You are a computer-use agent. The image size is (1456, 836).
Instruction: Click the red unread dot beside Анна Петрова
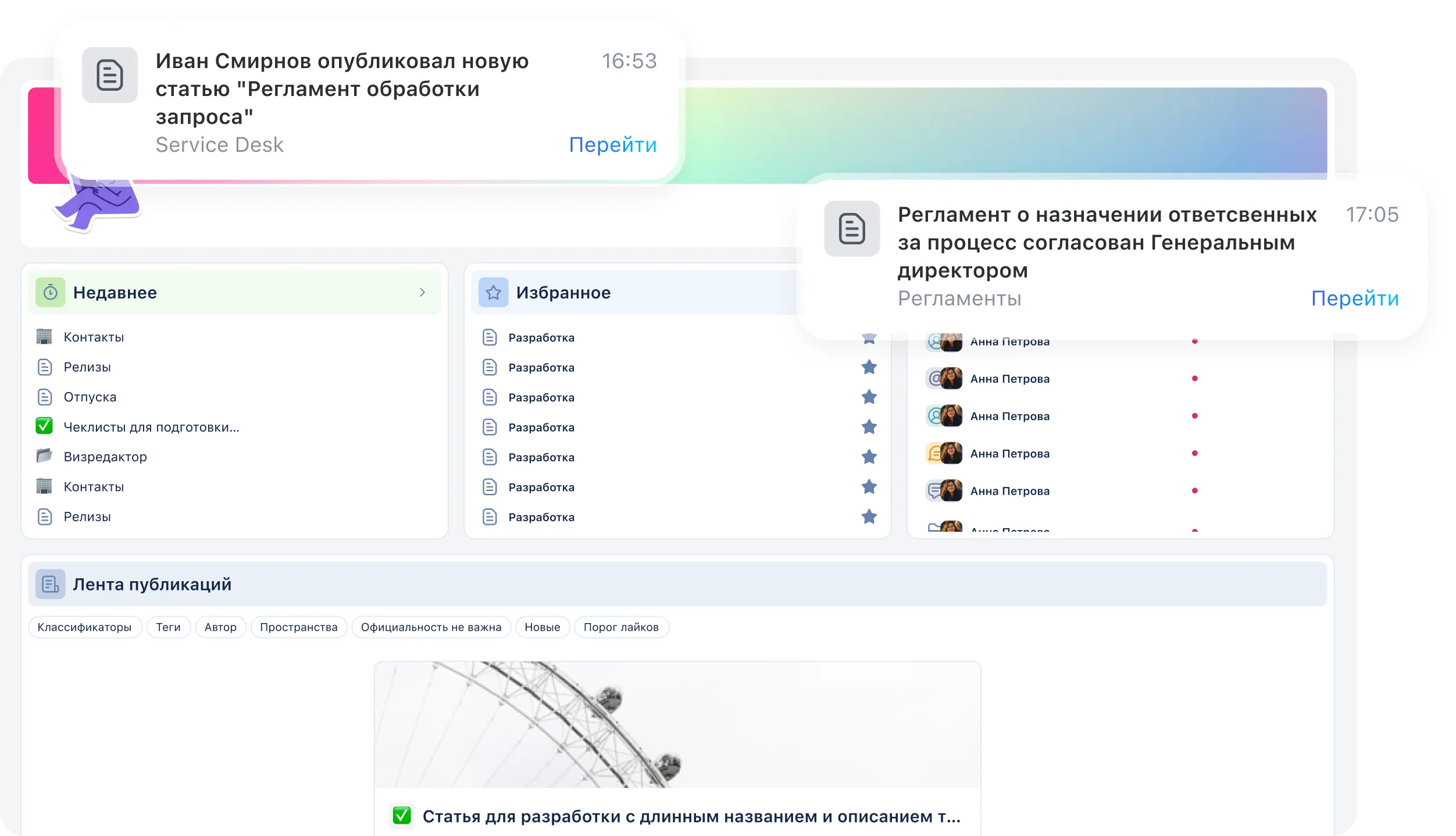pos(1194,379)
